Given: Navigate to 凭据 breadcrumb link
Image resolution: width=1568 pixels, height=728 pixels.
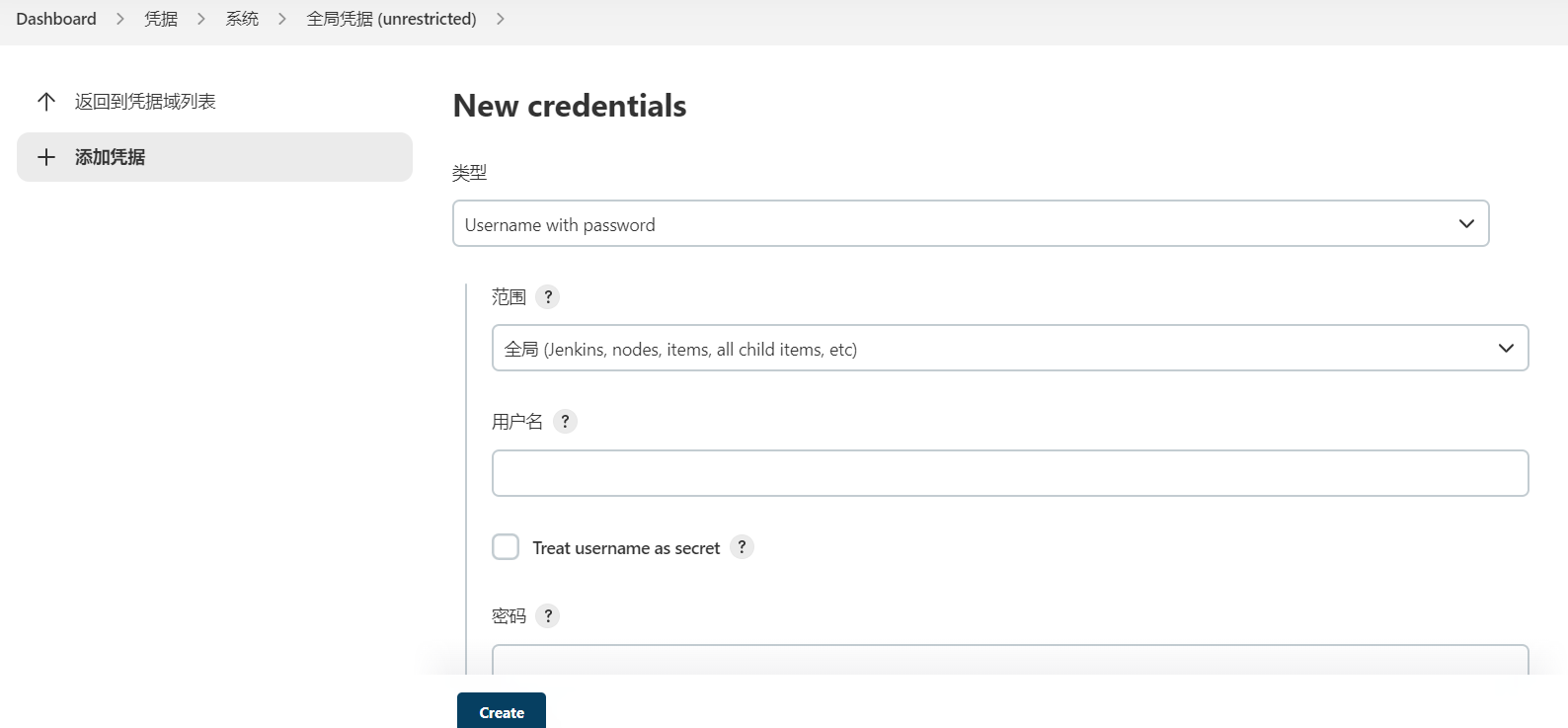Looking at the screenshot, I should 161,19.
